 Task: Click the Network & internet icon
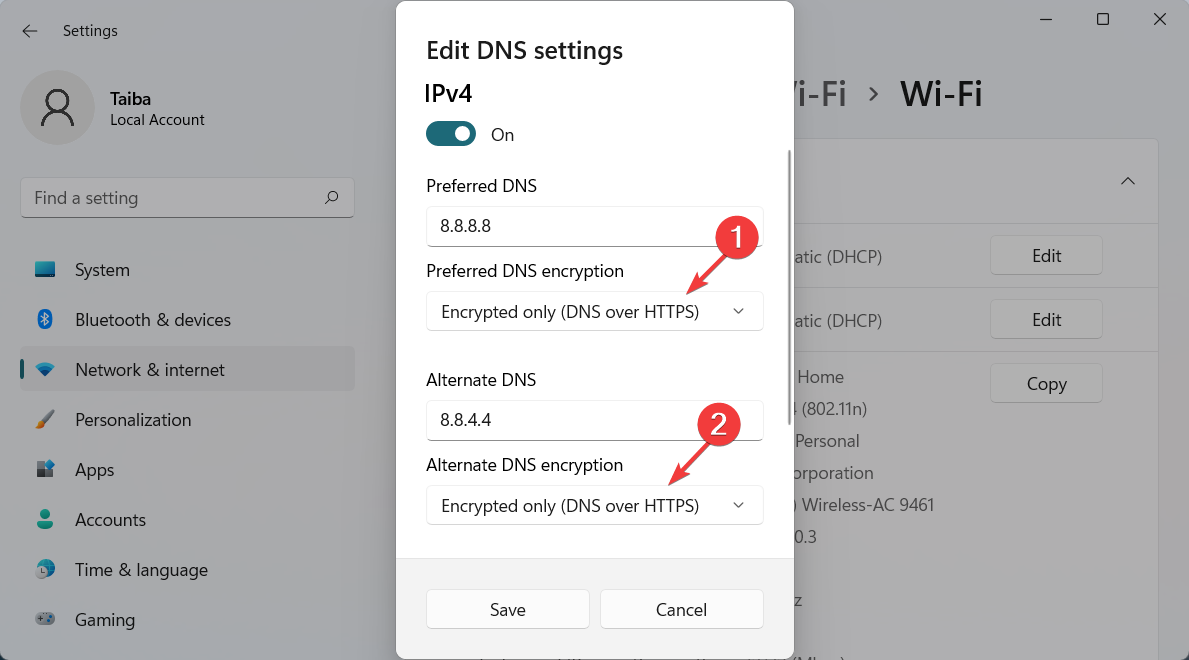[45, 369]
